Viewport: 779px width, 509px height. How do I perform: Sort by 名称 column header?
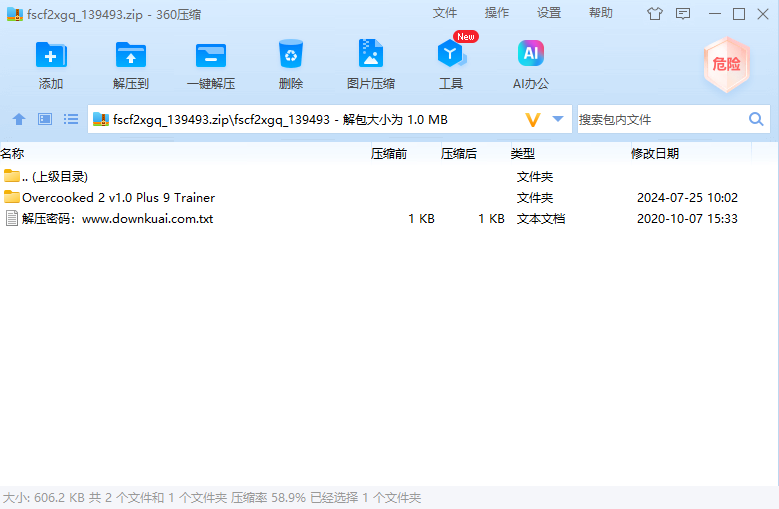pos(12,153)
